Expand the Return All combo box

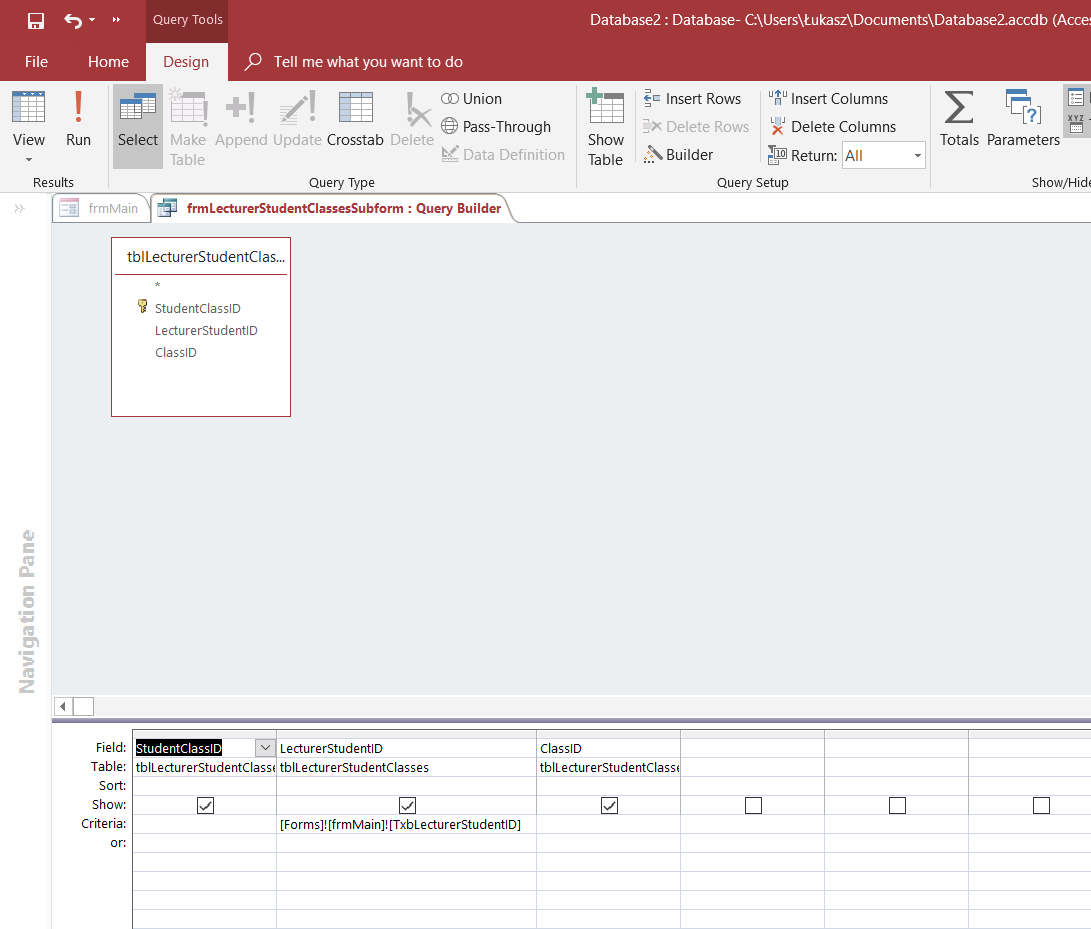coord(917,156)
